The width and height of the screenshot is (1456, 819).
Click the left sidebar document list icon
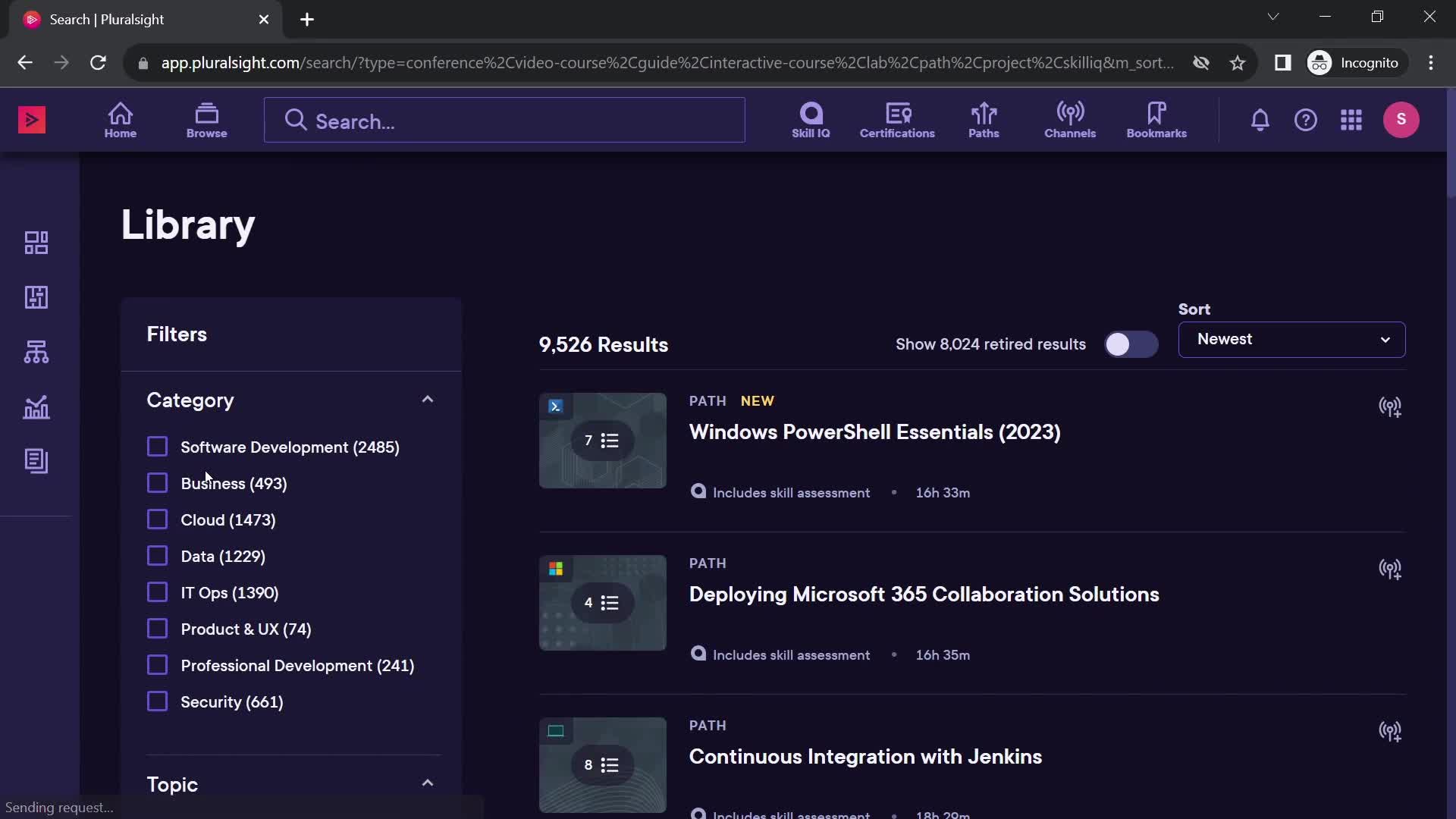pos(36,461)
